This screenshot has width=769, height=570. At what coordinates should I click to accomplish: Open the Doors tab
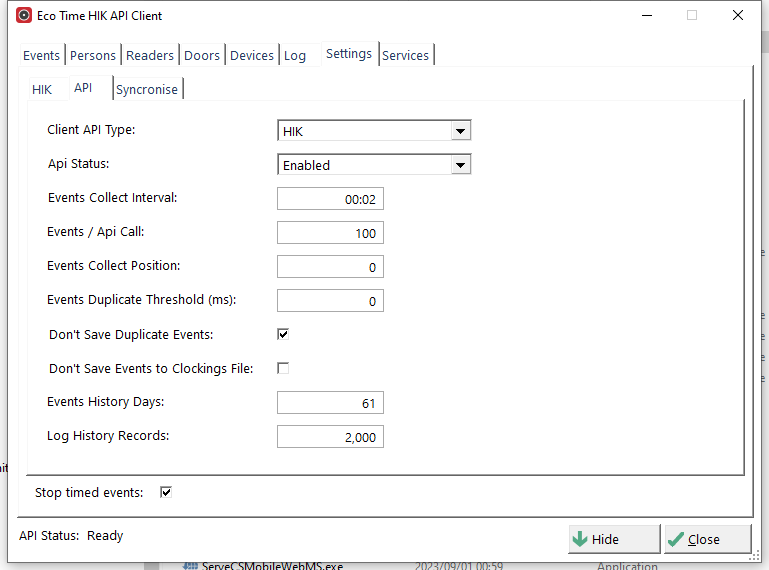click(x=202, y=55)
